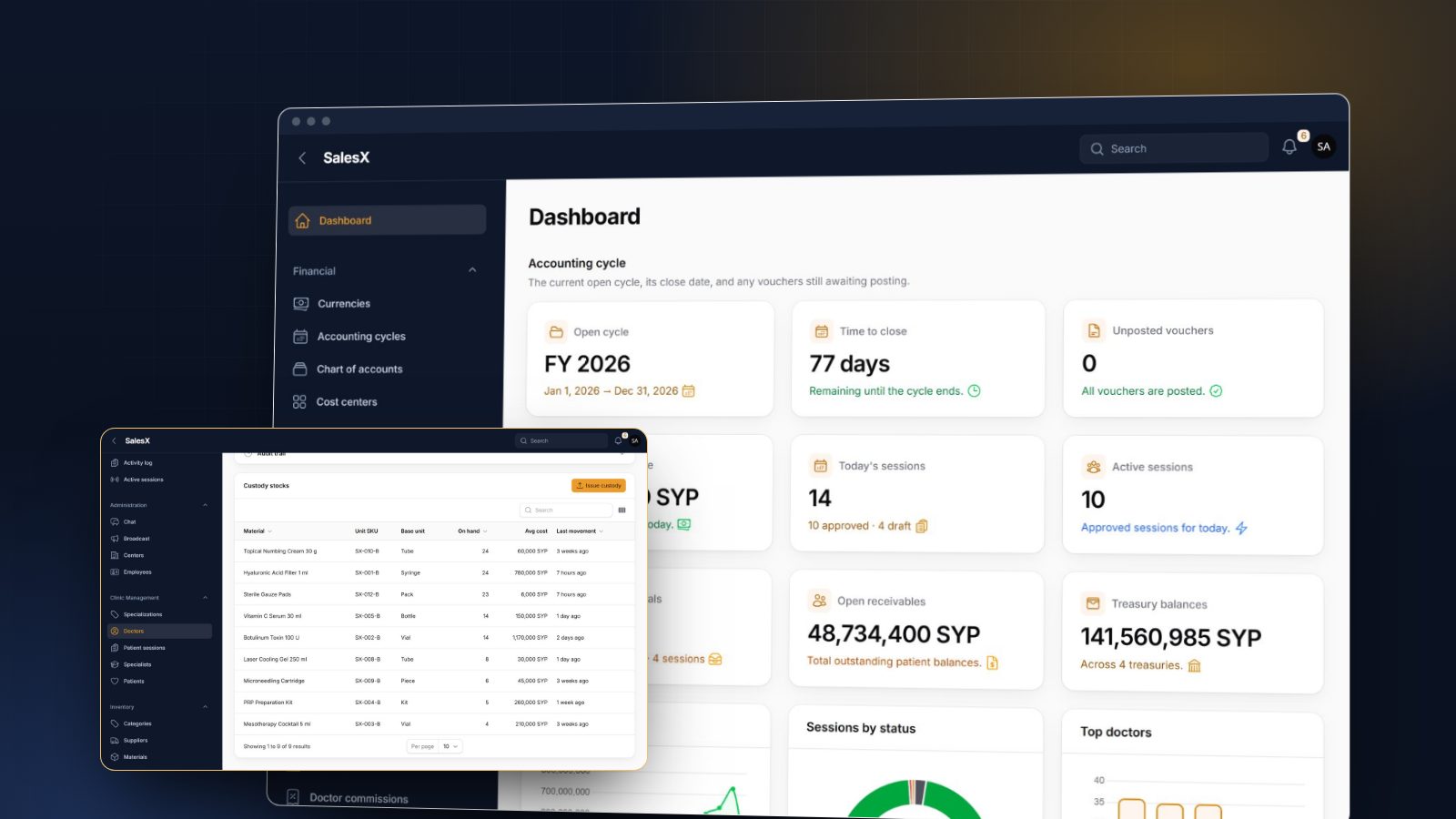Open the notification bell in the small custody window
The image size is (1456, 819).
click(618, 440)
